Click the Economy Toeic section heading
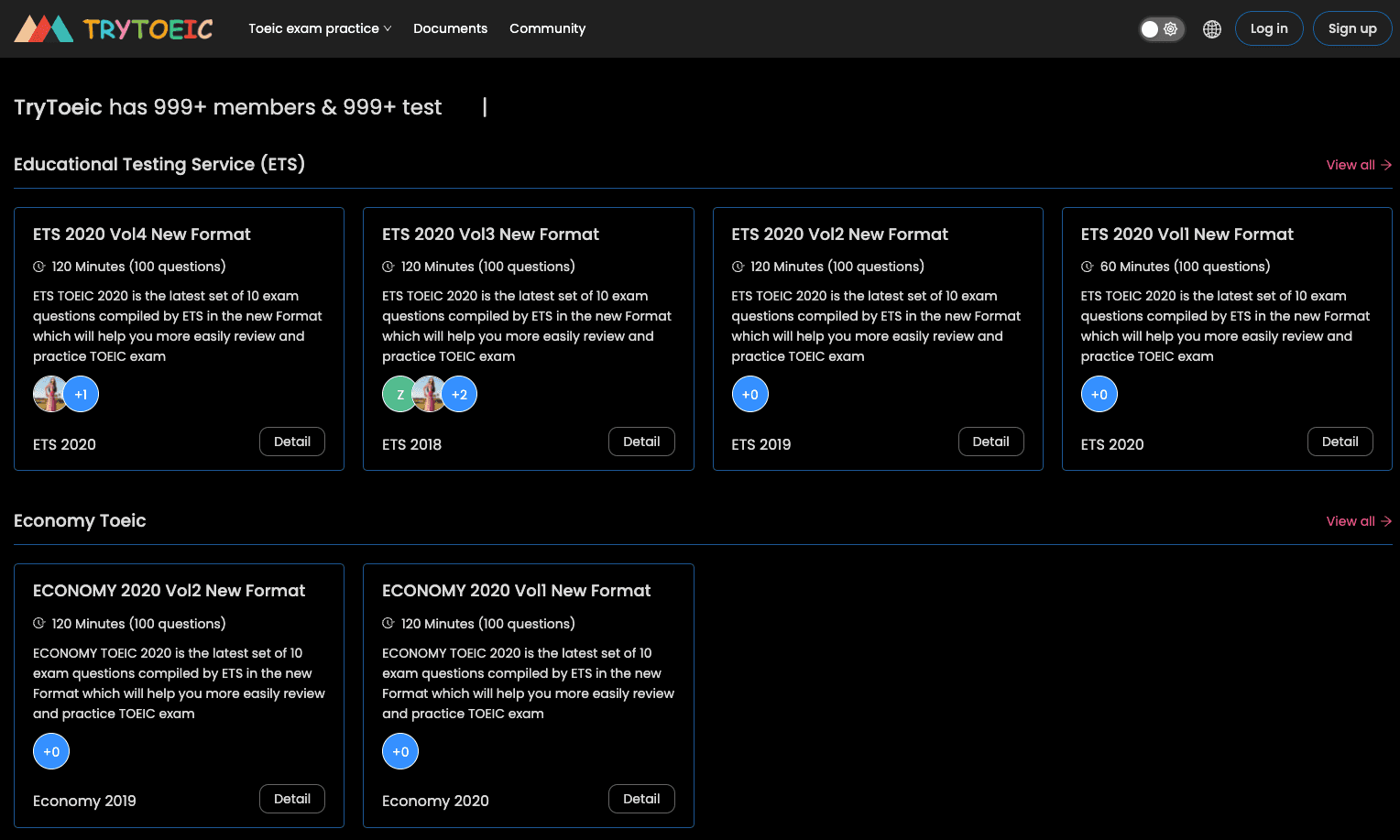The width and height of the screenshot is (1400, 840). pos(80,520)
